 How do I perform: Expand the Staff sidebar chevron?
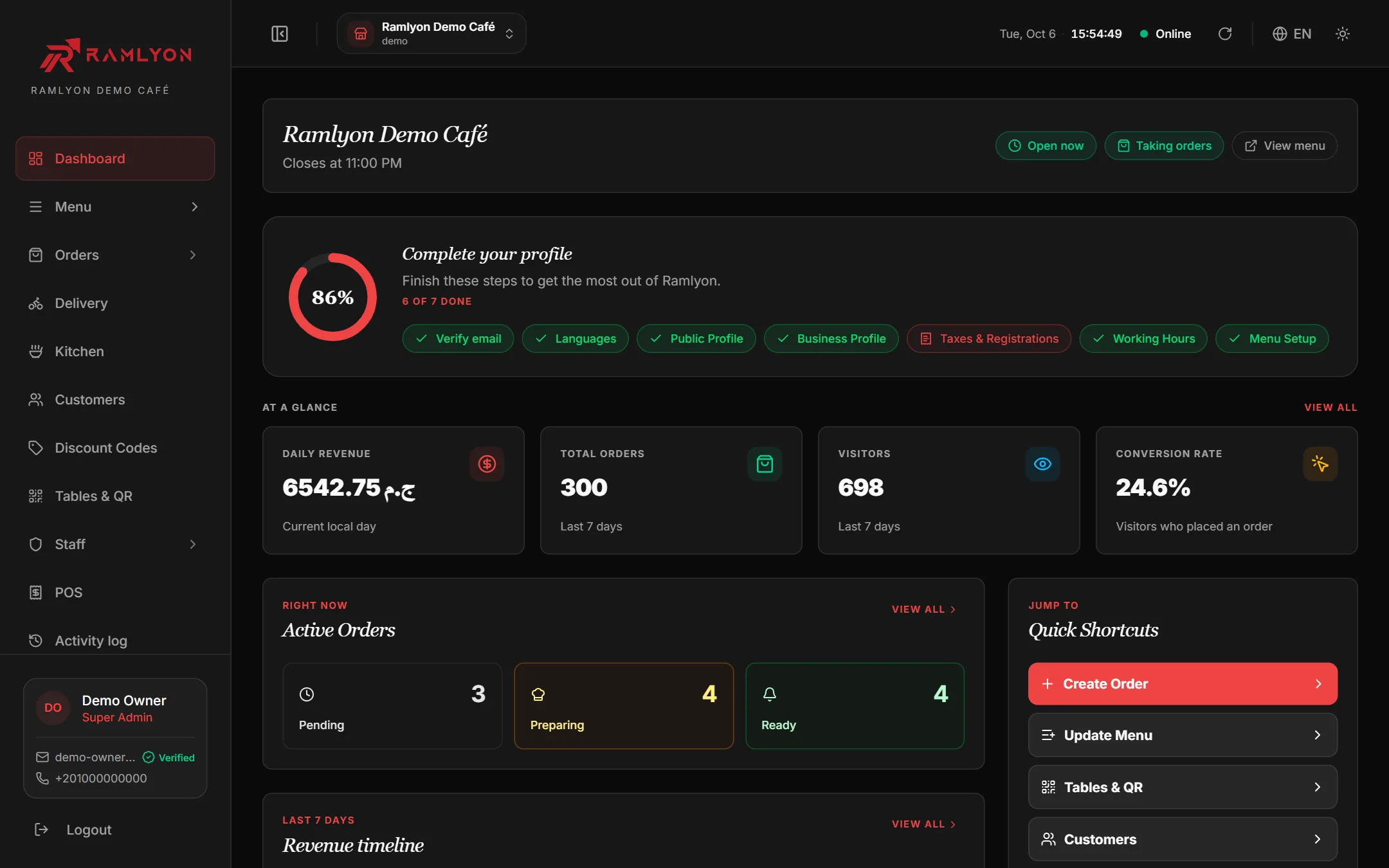coord(192,544)
